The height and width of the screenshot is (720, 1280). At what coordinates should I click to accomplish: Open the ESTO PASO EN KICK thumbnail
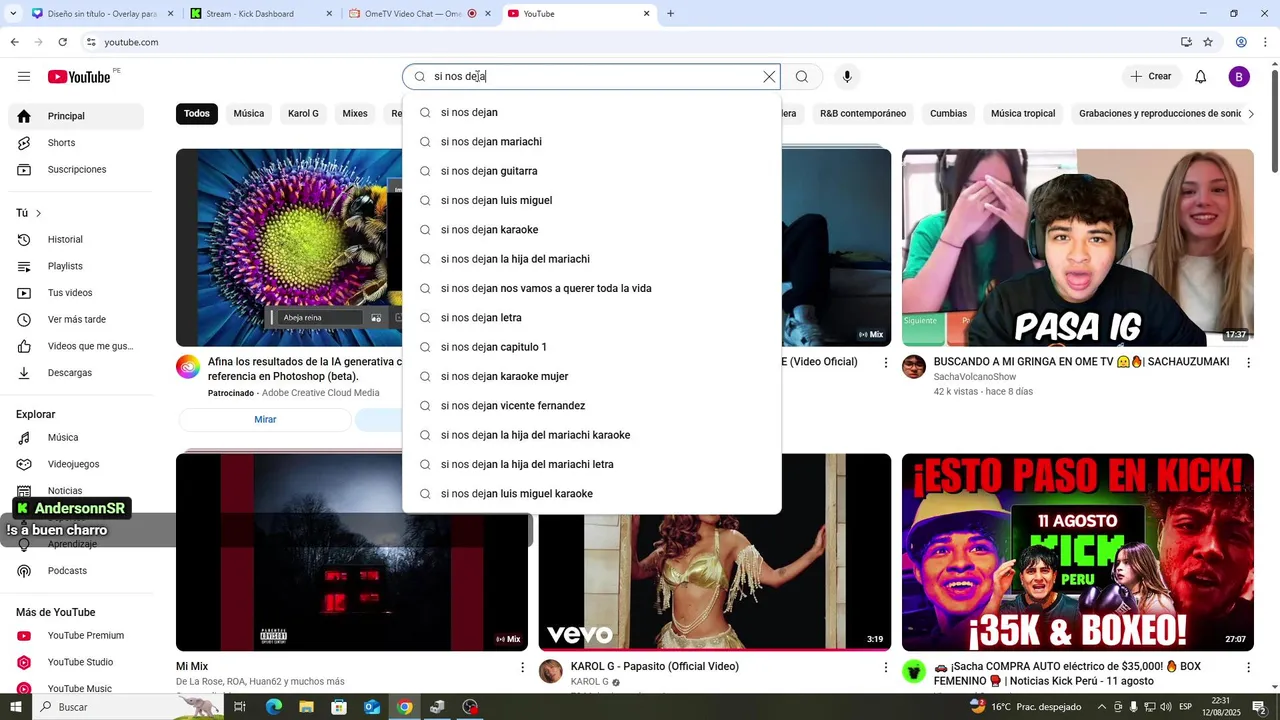(x=1077, y=552)
